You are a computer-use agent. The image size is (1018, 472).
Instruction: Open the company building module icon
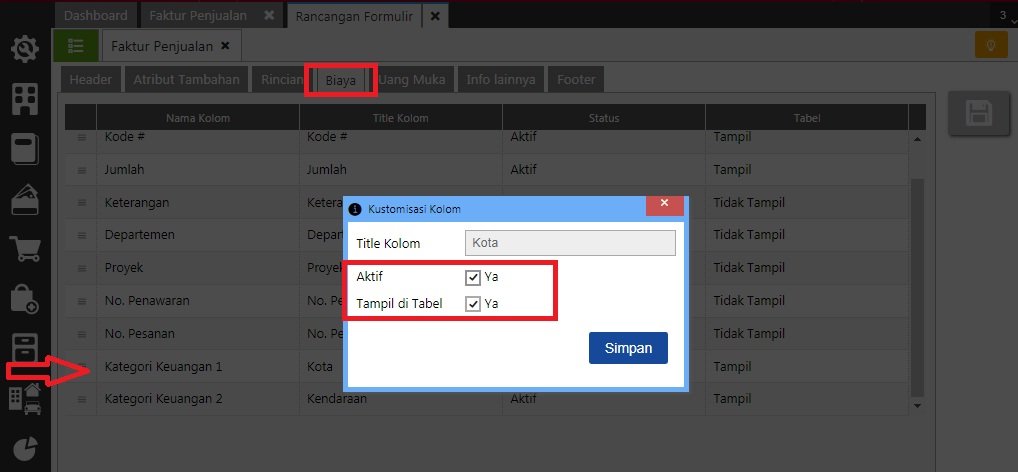tap(25, 98)
